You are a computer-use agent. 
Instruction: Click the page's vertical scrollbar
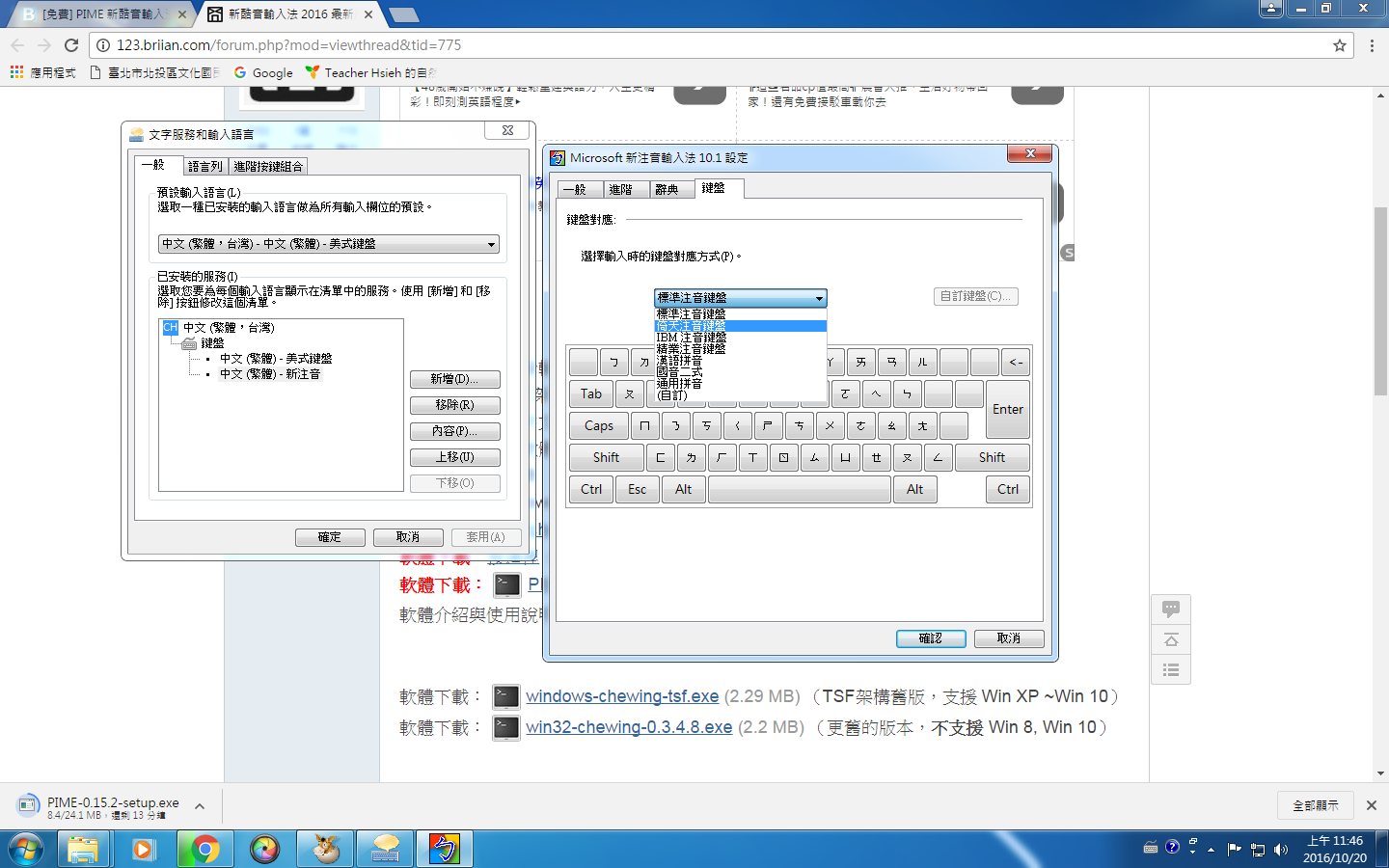coord(1380,301)
